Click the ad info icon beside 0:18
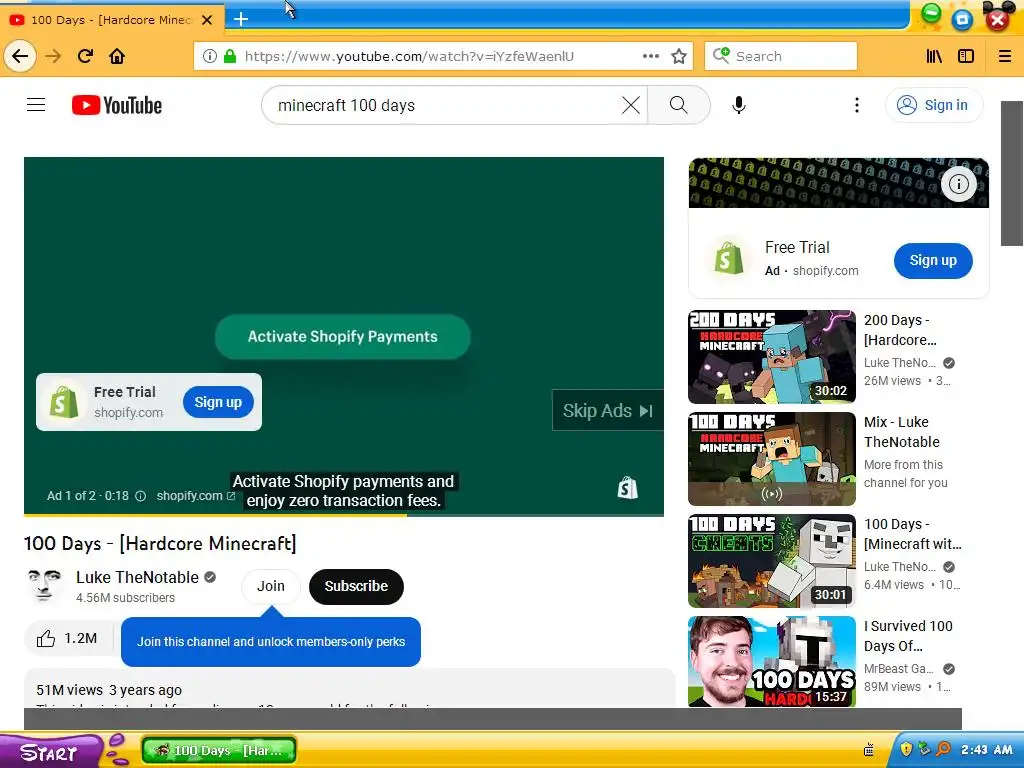The image size is (1024, 768). point(140,496)
